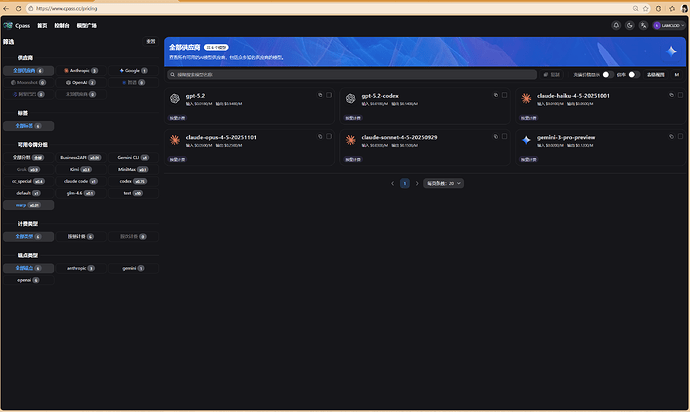Copy the gpt-5.2-codex model name
This screenshot has width=690, height=412.
496,95
